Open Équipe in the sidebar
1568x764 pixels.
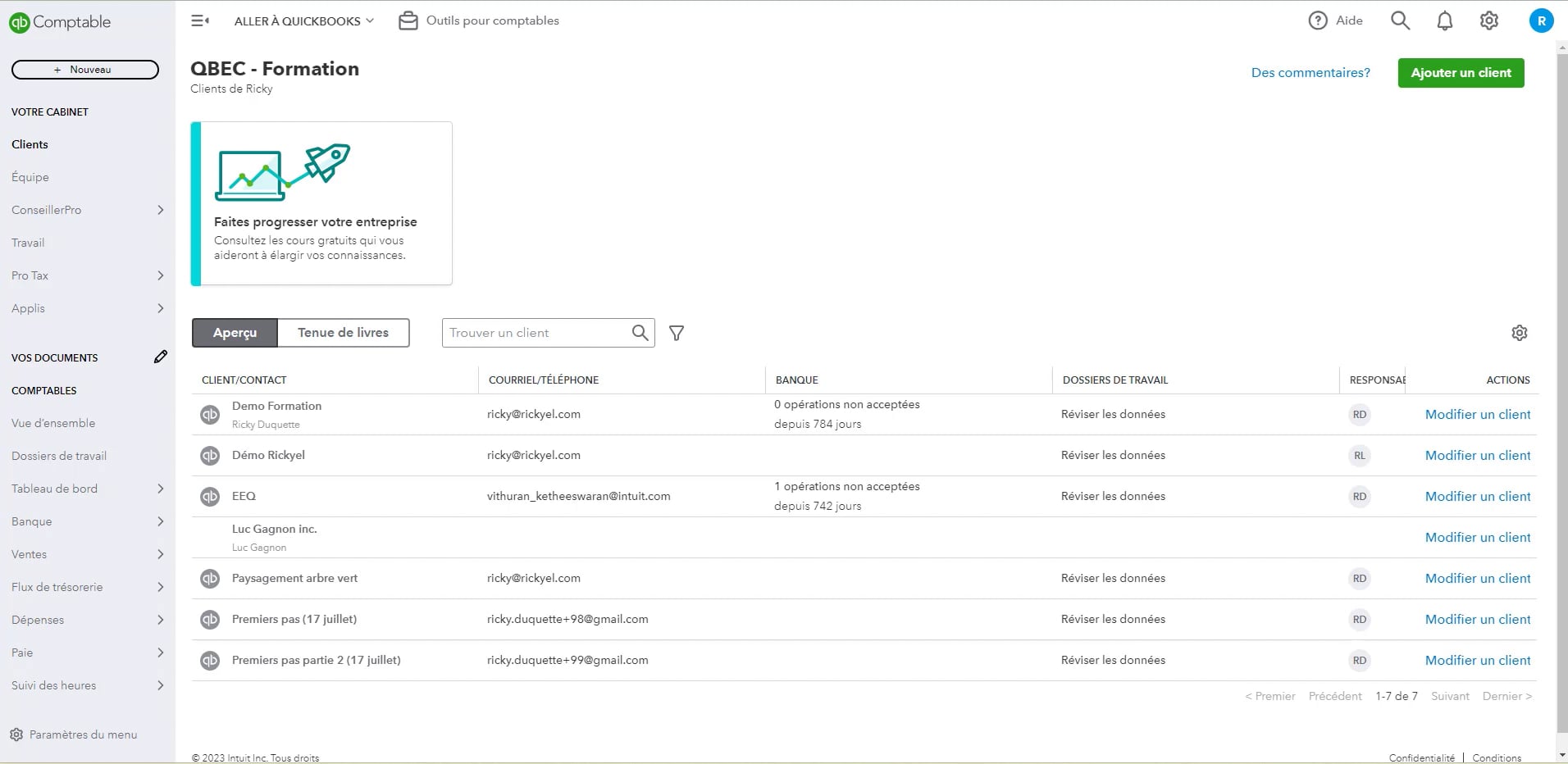pyautogui.click(x=30, y=177)
